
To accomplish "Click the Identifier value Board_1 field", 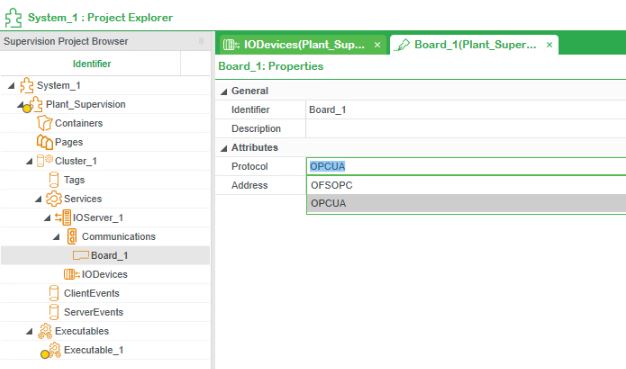I will [x=466, y=109].
